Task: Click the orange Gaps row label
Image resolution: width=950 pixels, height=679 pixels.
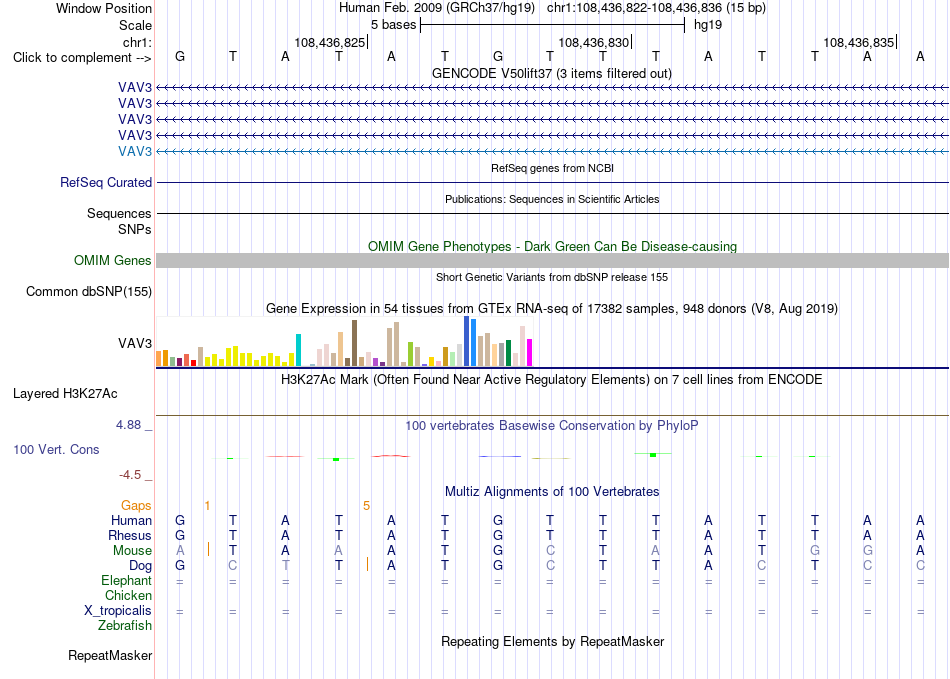Action: pyautogui.click(x=136, y=506)
